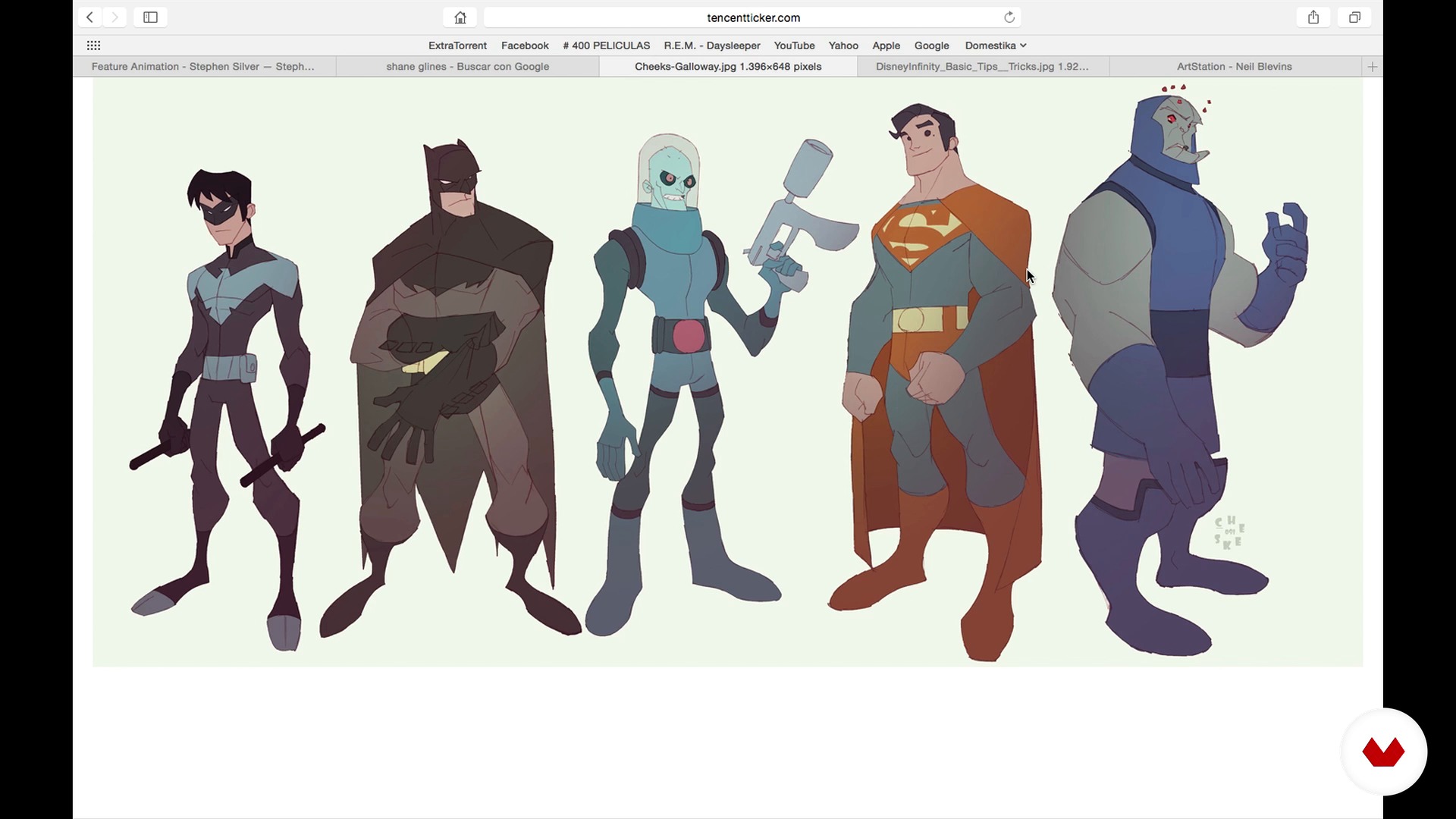Open the Yahoo bookmark
1456x819 pixels.
coord(843,45)
